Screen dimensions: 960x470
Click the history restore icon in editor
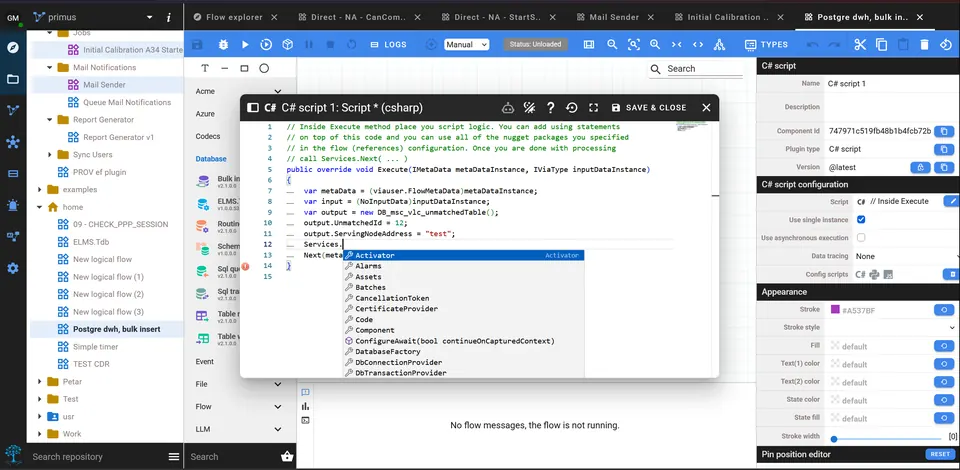pos(572,108)
